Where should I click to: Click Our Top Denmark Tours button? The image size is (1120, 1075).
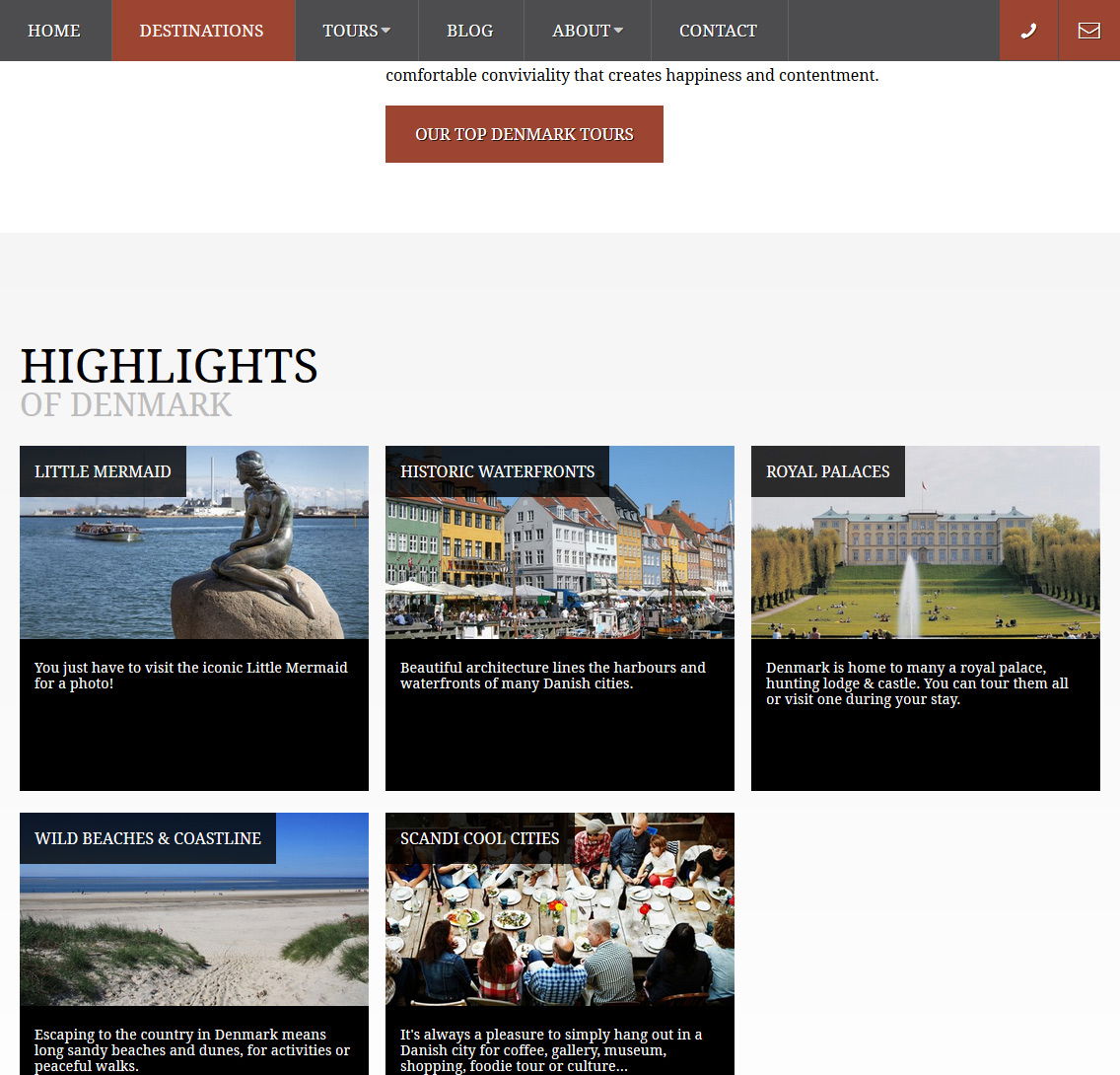pyautogui.click(x=525, y=134)
